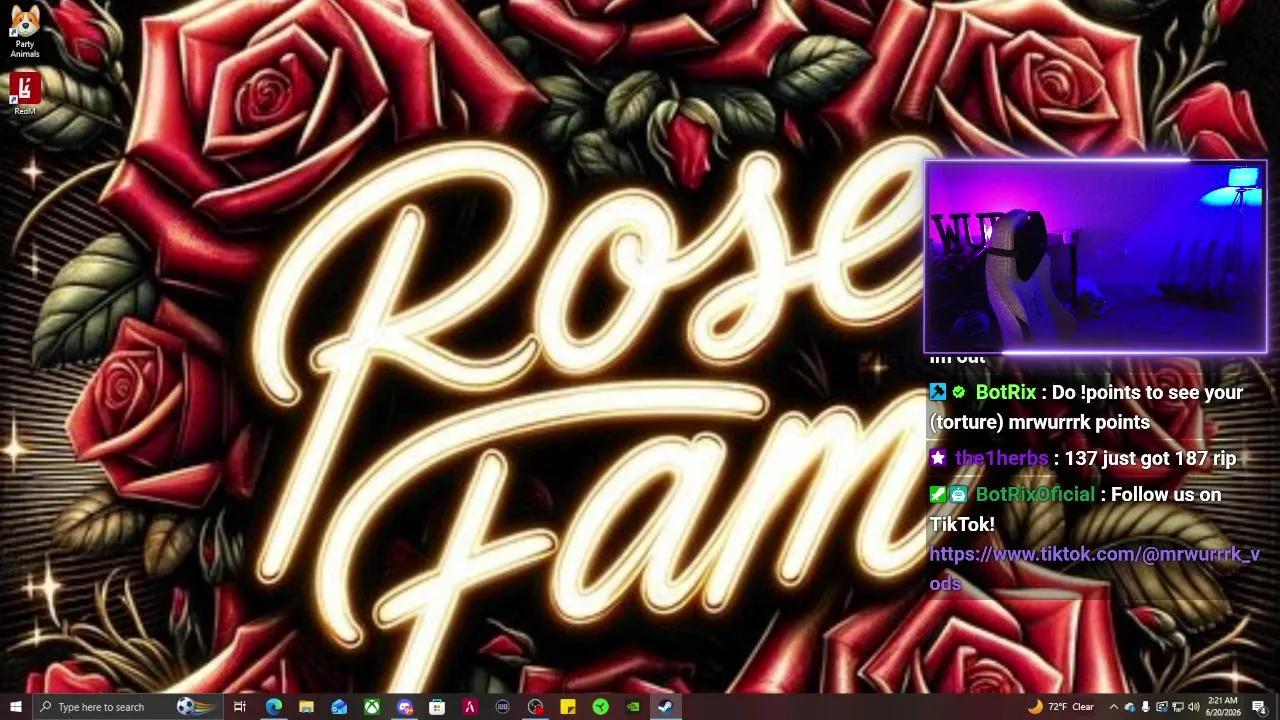Image resolution: width=1280 pixels, height=720 pixels.
Task: Open the ReaM desktop shortcut
Action: 25,94
